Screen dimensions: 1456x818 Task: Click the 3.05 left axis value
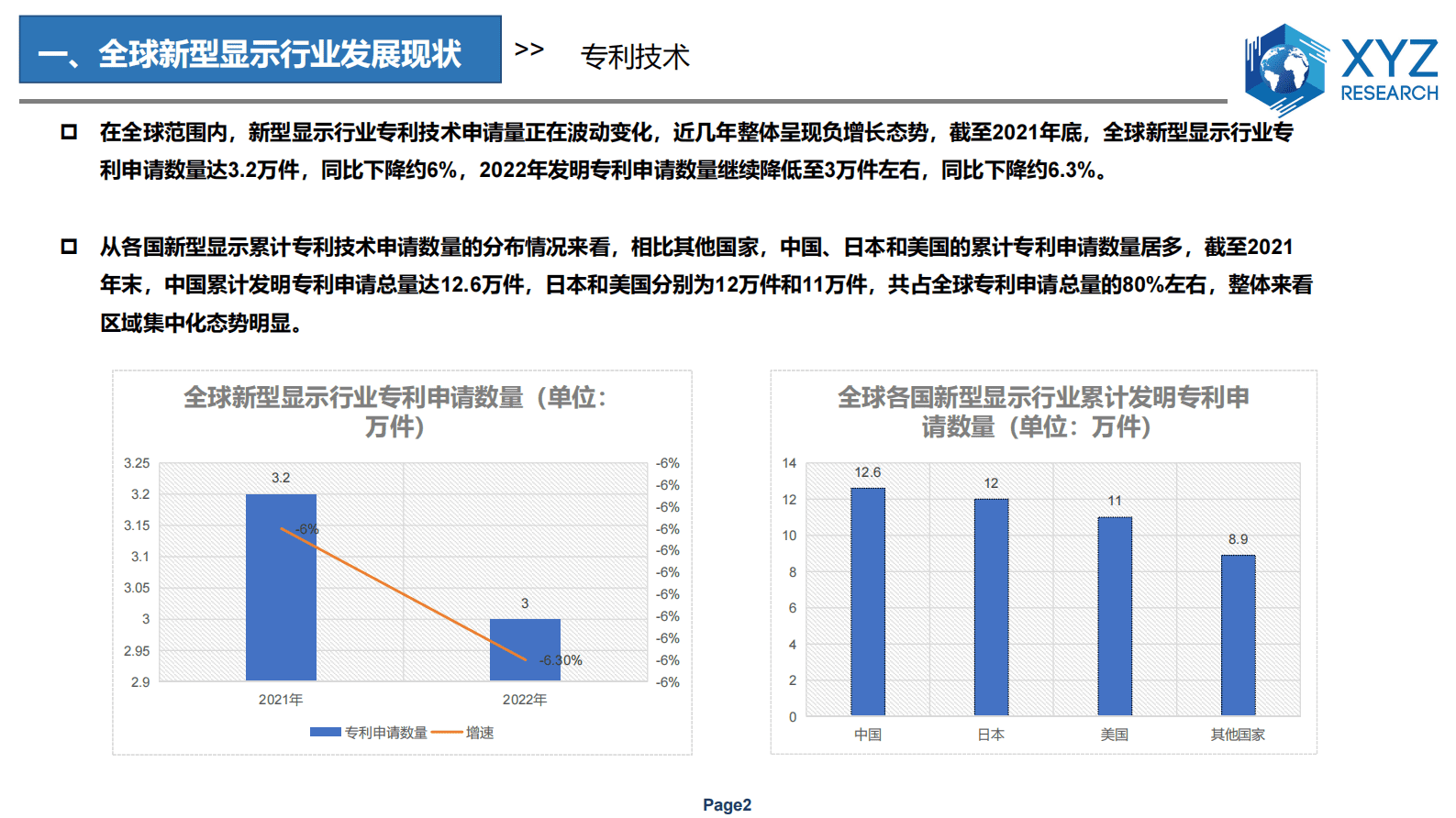137,588
